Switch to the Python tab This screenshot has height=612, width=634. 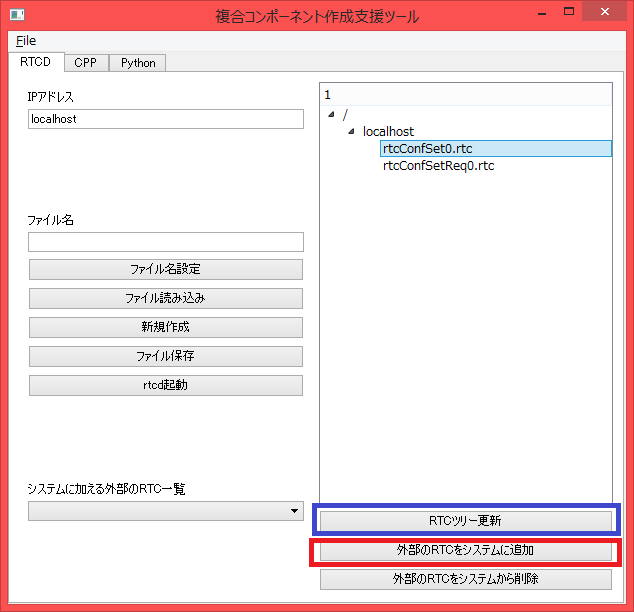point(138,63)
